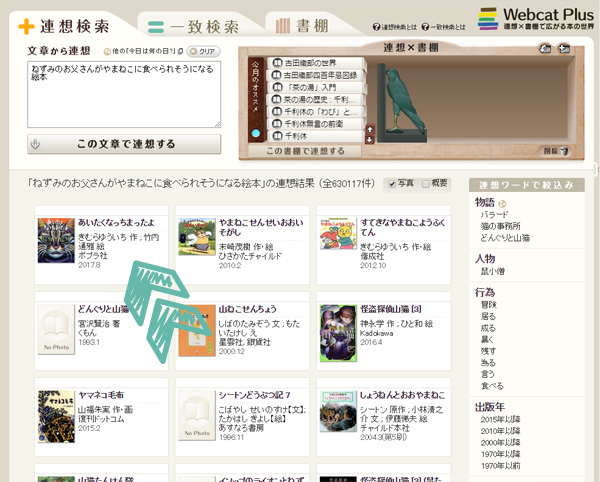Open the title 怪盗探偵山猫 [3]
Screen dimensions: 600x482
tap(391, 309)
